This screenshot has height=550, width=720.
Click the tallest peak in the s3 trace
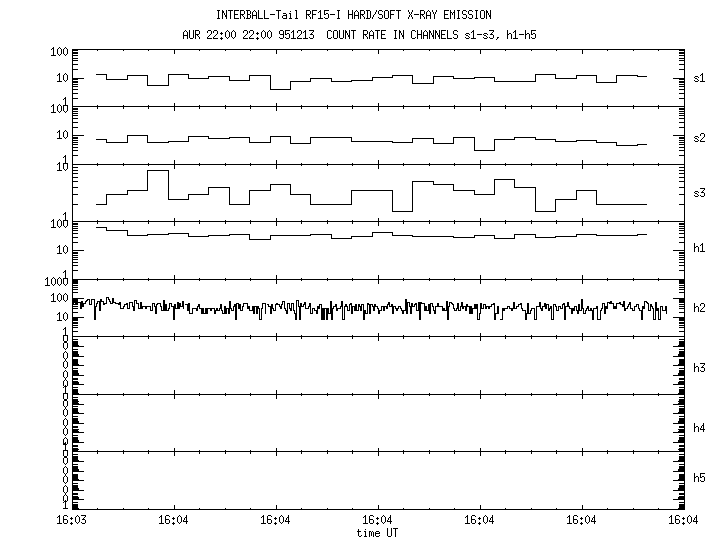(157, 172)
